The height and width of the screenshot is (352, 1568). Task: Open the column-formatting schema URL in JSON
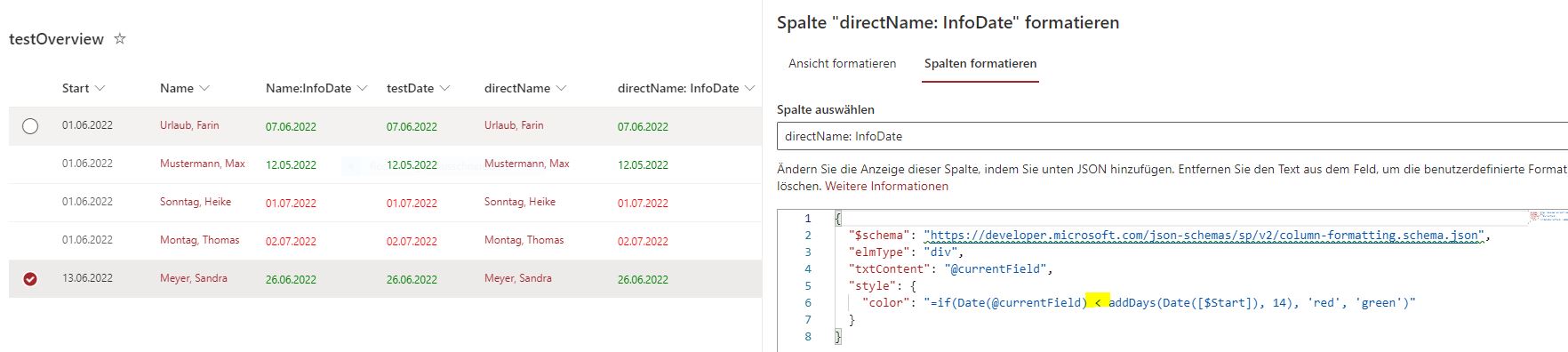coord(1204,236)
